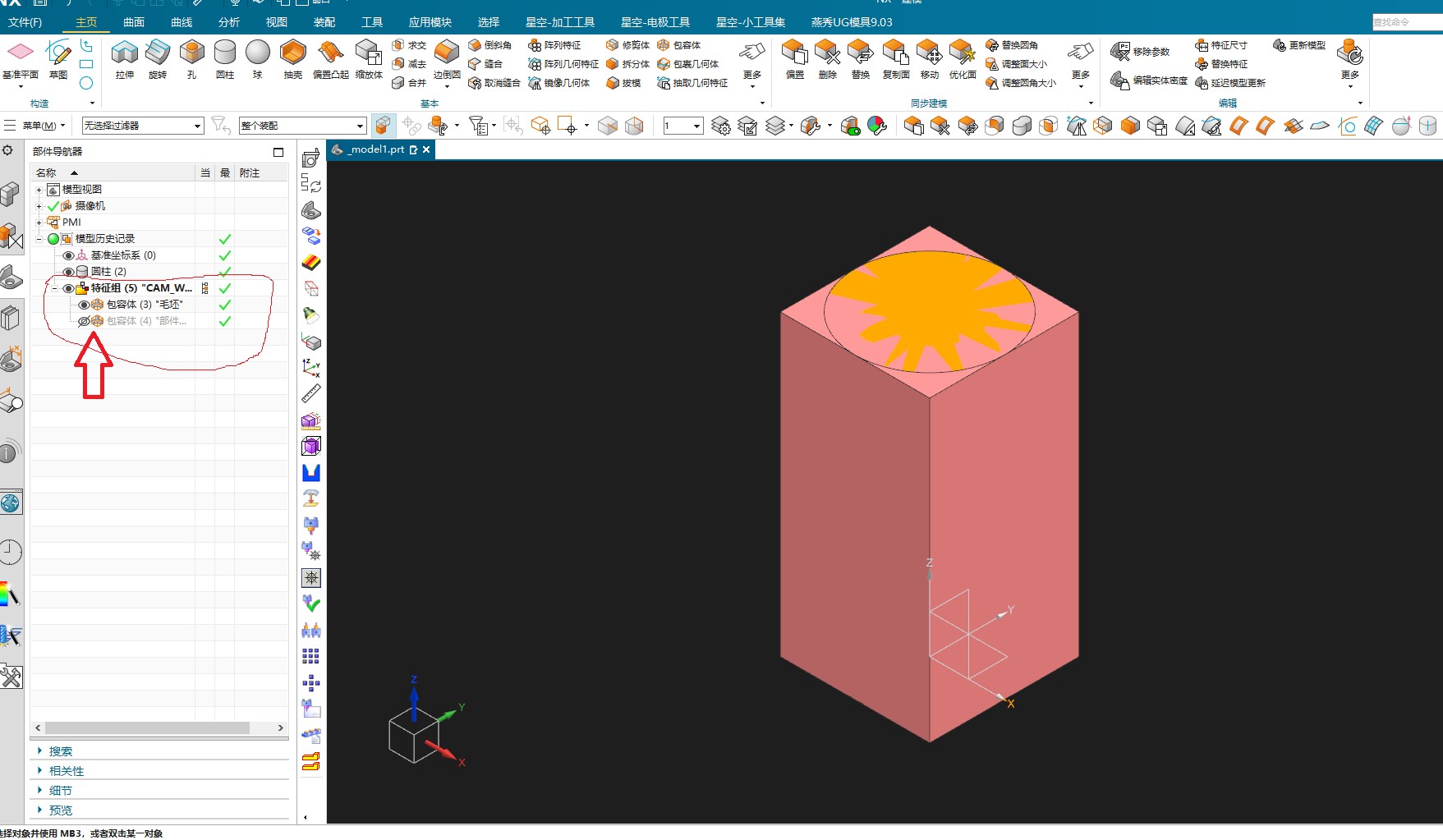Image resolution: width=1443 pixels, height=840 pixels.
Task: Show hidden 包容体 (4) via eye icon
Action: tap(84, 321)
